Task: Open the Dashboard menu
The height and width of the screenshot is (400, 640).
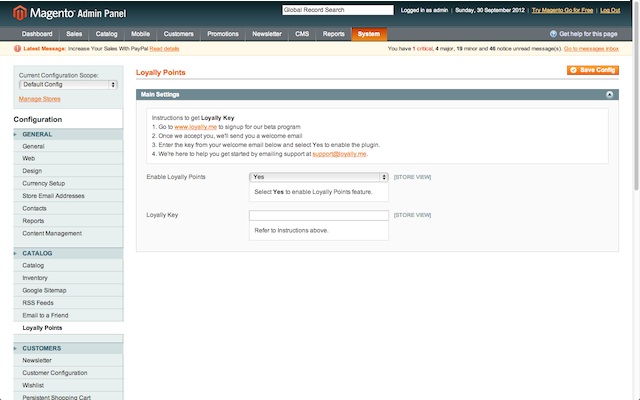Action: 37,34
